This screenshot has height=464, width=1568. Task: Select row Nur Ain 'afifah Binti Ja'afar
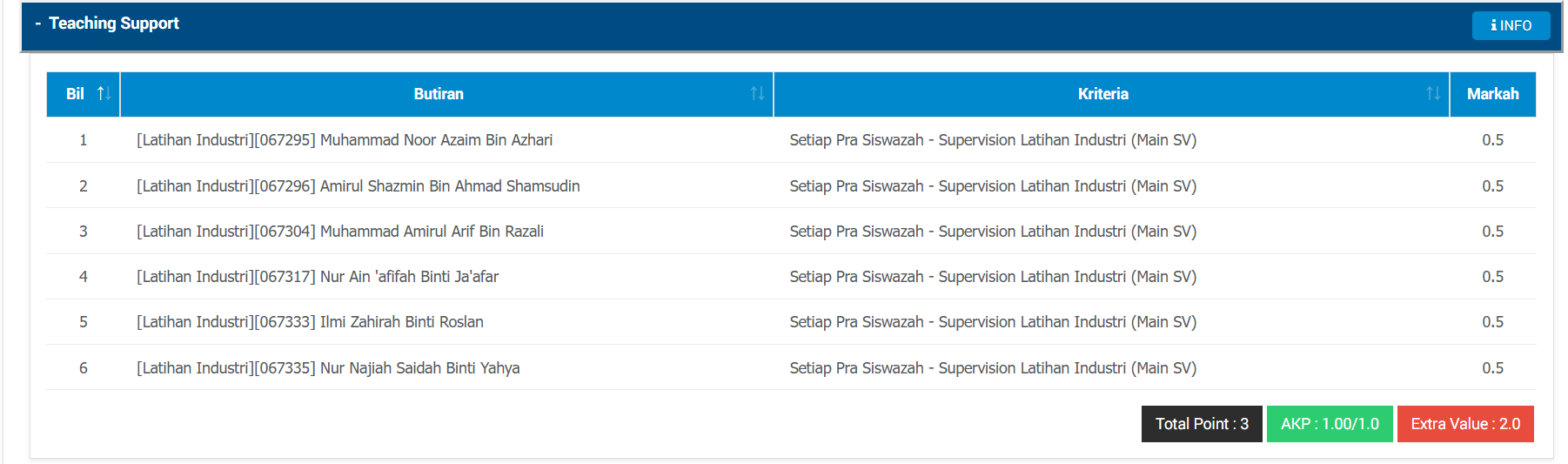[791, 276]
